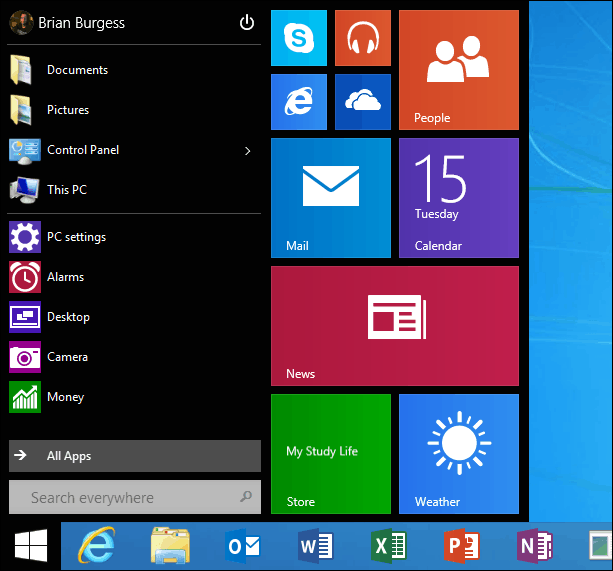Select the Money label
This screenshot has width=613, height=571.
pos(65,397)
